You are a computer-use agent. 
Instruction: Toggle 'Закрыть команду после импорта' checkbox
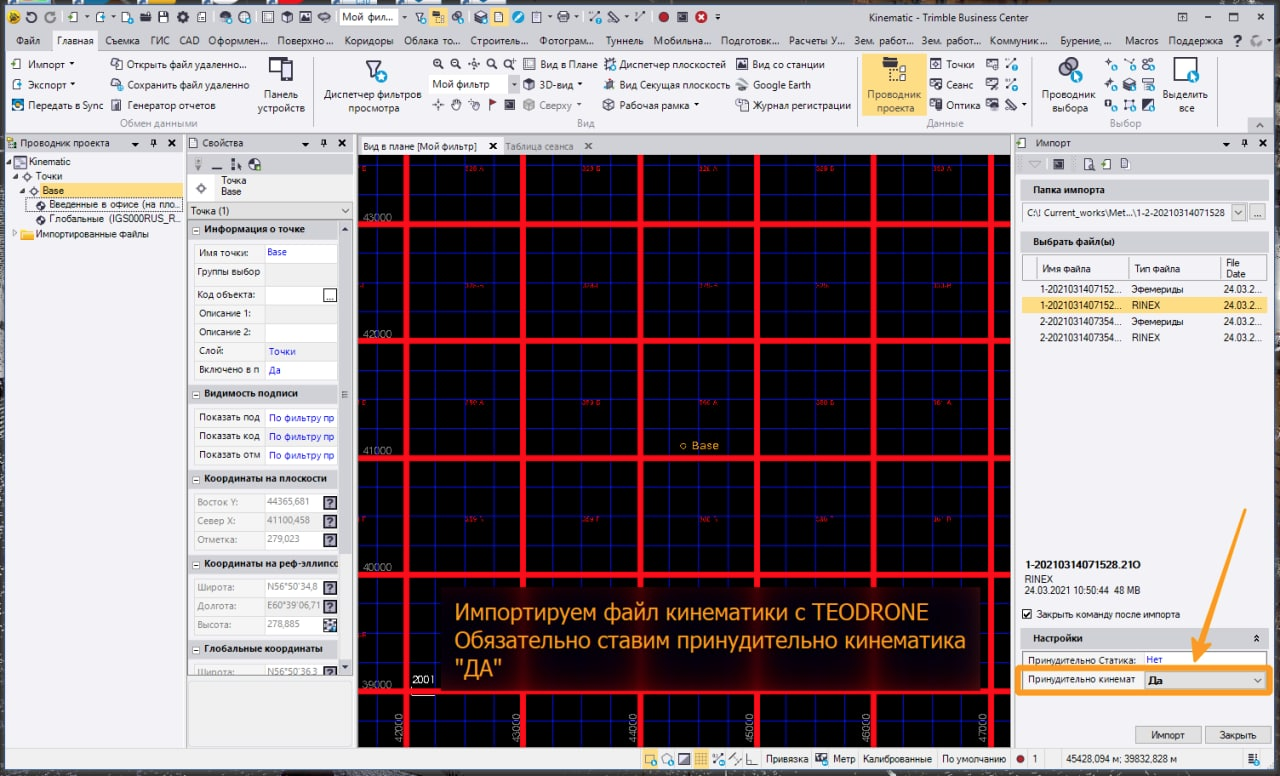1027,614
